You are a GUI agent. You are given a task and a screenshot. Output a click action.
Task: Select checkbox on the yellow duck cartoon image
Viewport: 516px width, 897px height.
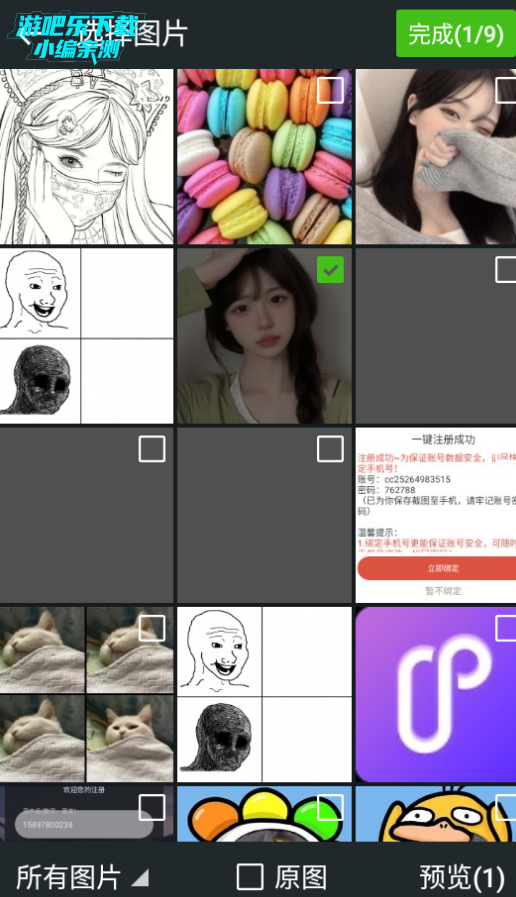[x=507, y=808]
